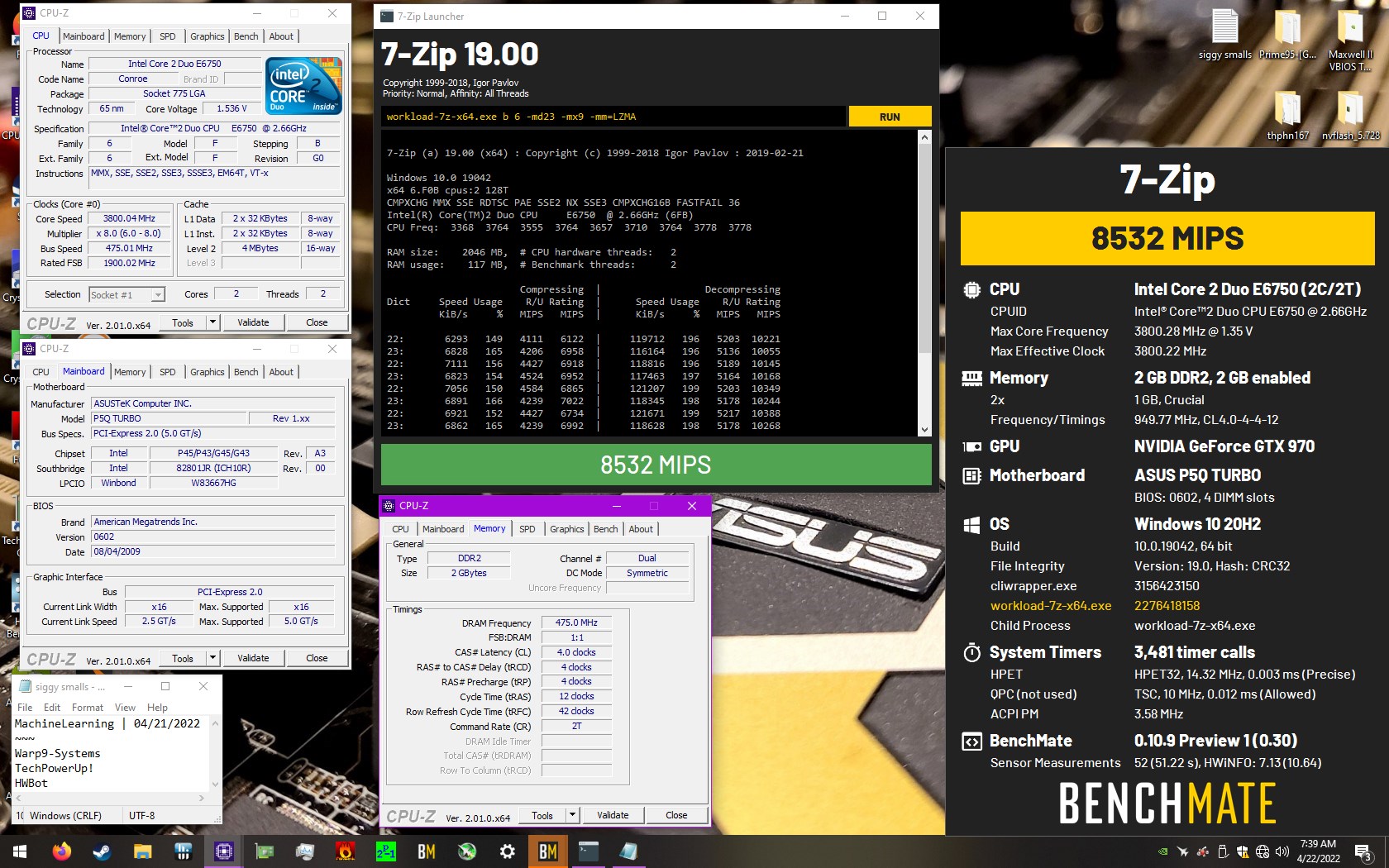Open the GPU-Z graphics card taskbar icon
The width and height of the screenshot is (1389, 868).
click(x=265, y=851)
